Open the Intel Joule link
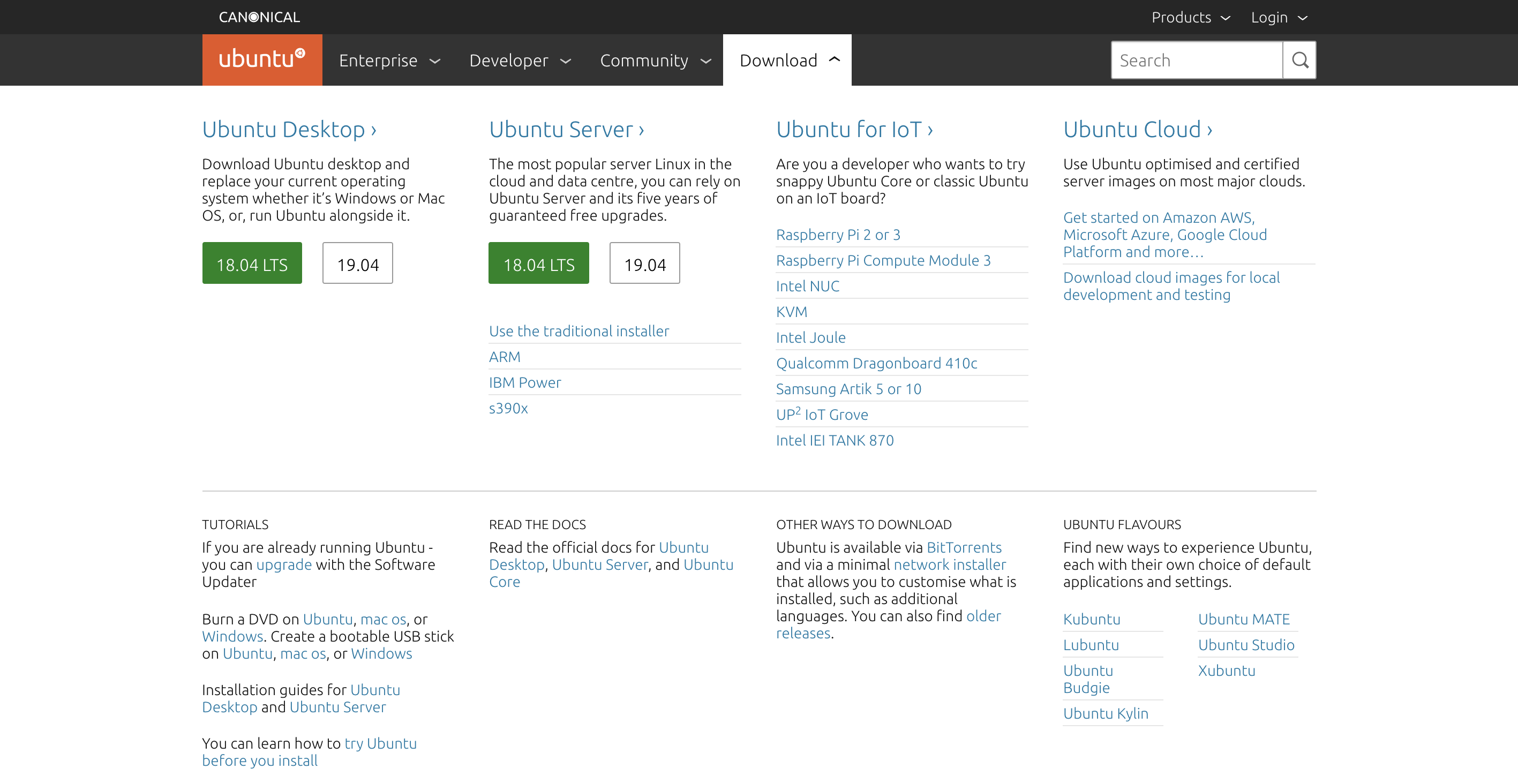This screenshot has height=784, width=1518. 810,337
